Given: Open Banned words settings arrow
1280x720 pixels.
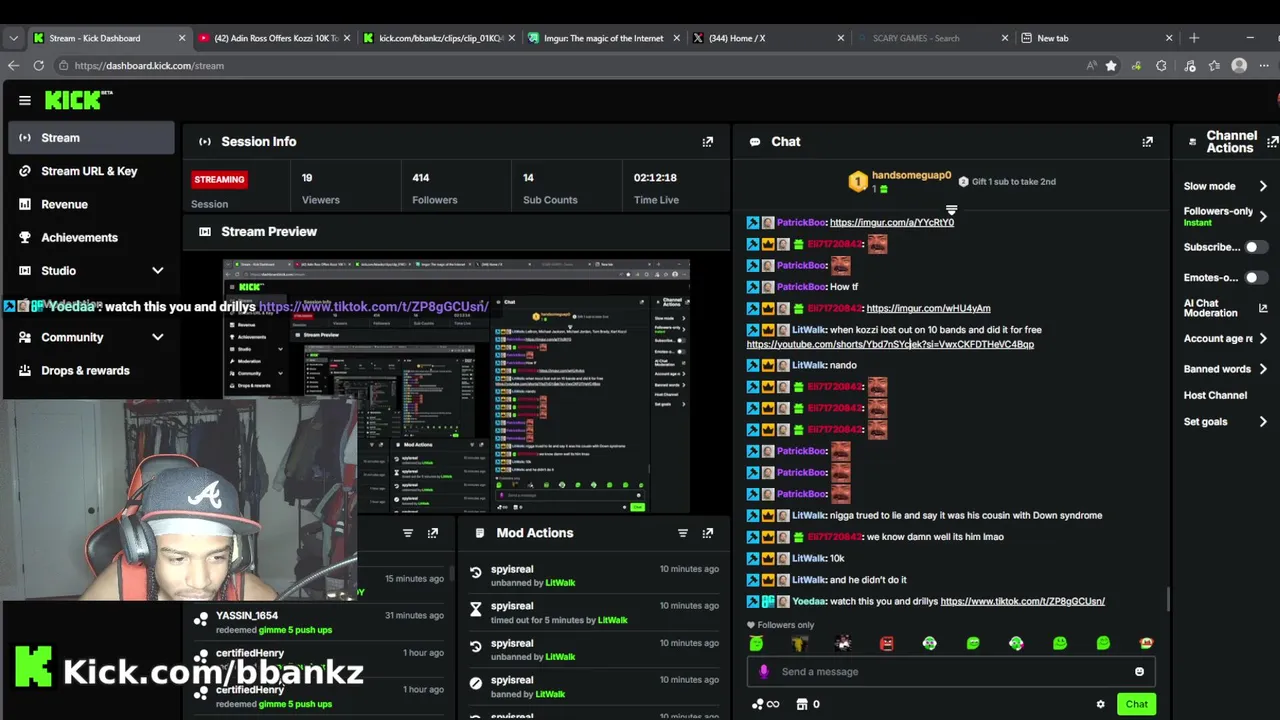Looking at the screenshot, I should (1263, 369).
